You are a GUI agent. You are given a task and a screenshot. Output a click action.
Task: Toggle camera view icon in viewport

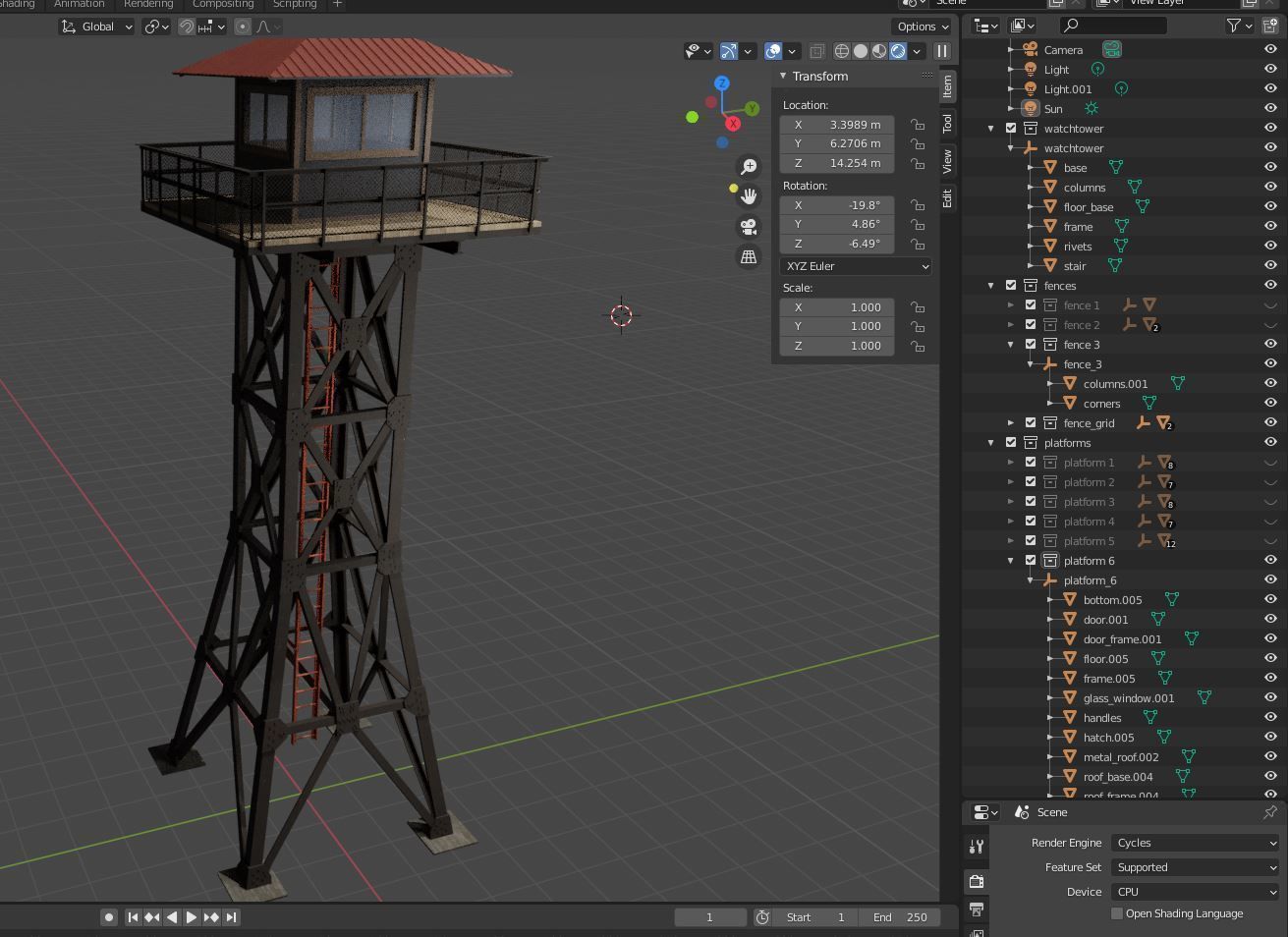coord(749,227)
